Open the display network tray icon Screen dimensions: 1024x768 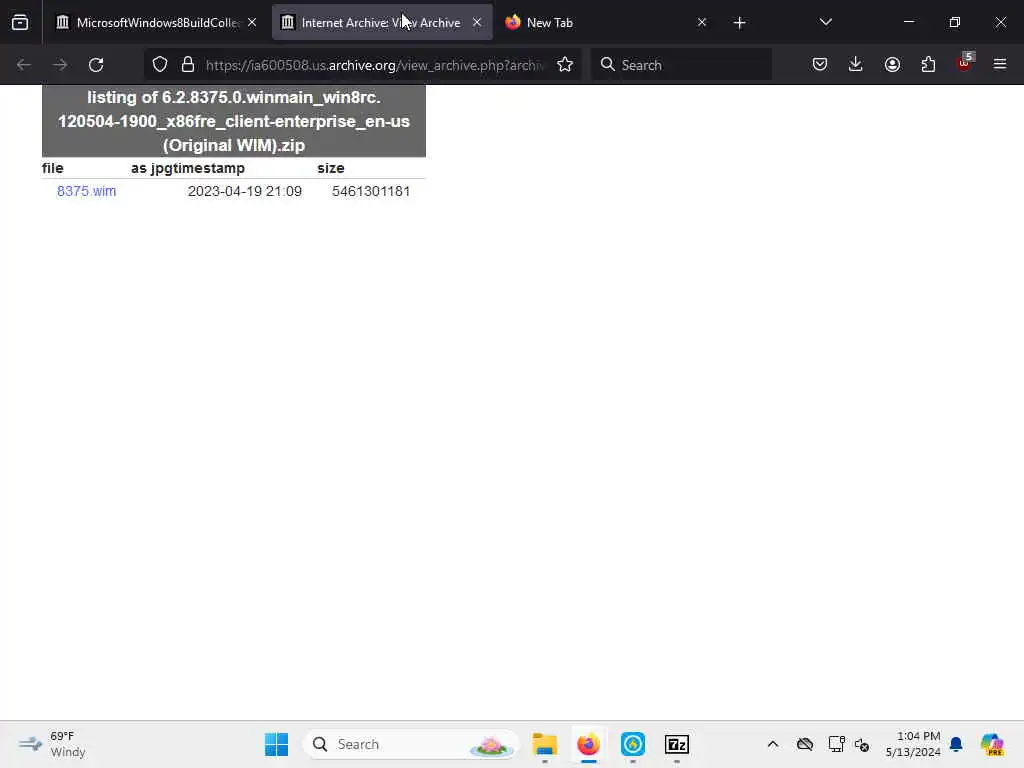(836, 744)
